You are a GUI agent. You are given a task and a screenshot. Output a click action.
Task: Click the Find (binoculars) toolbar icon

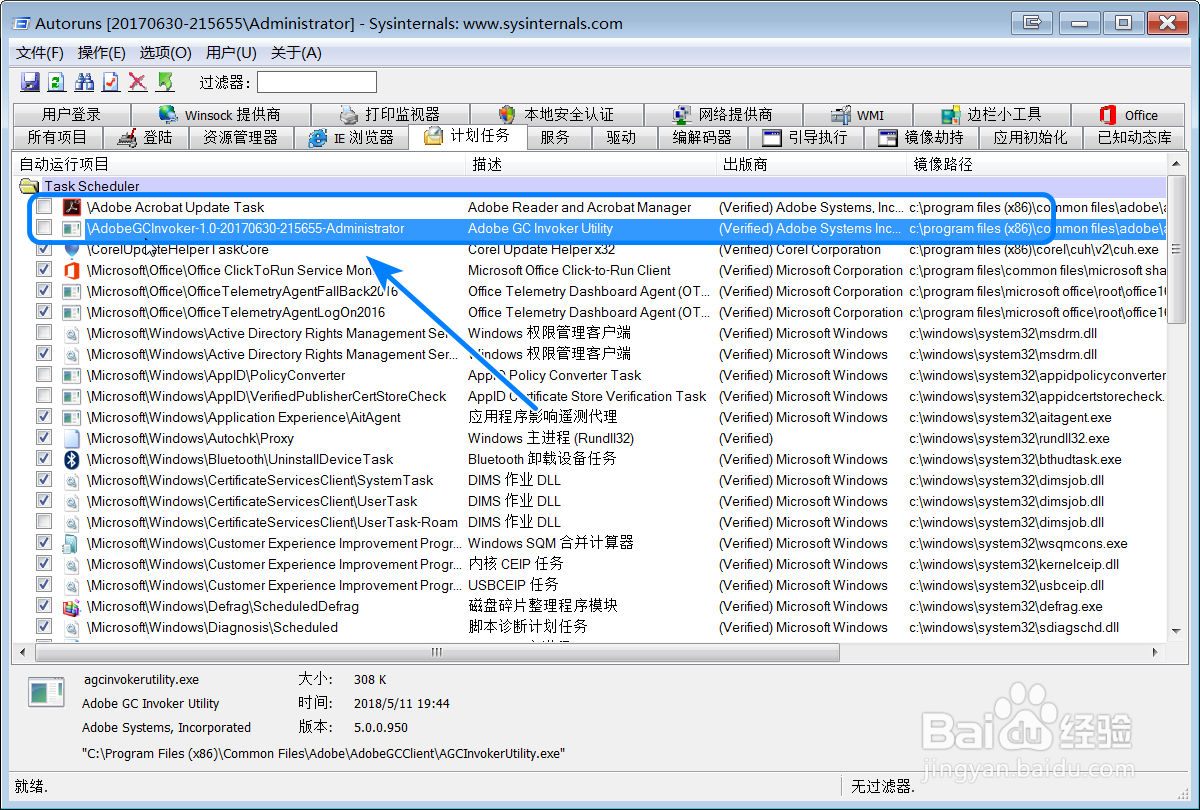point(85,82)
